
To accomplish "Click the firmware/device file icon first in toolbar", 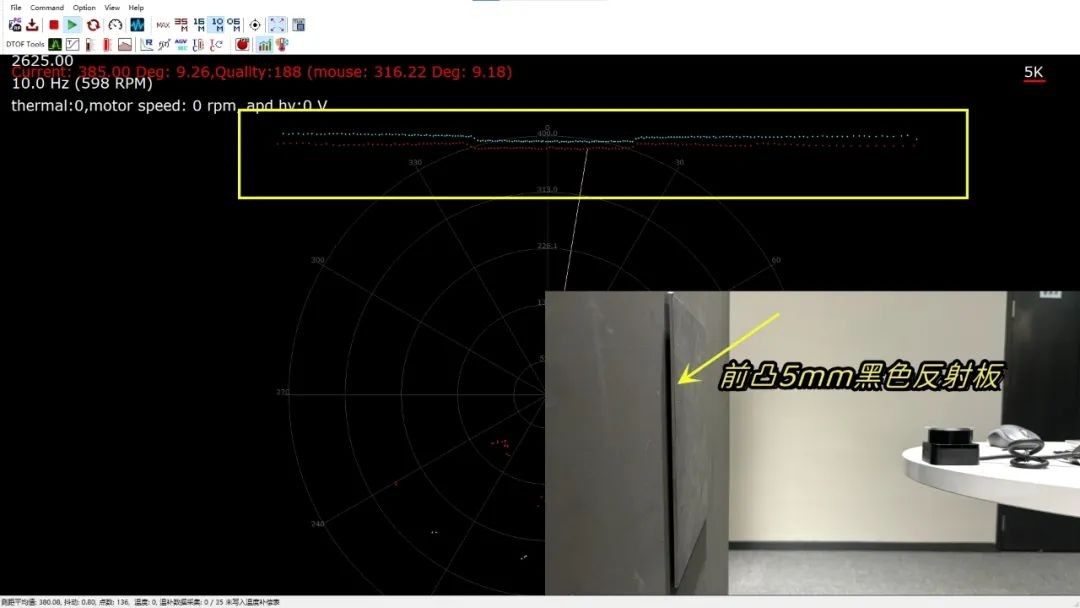I will 14,25.
